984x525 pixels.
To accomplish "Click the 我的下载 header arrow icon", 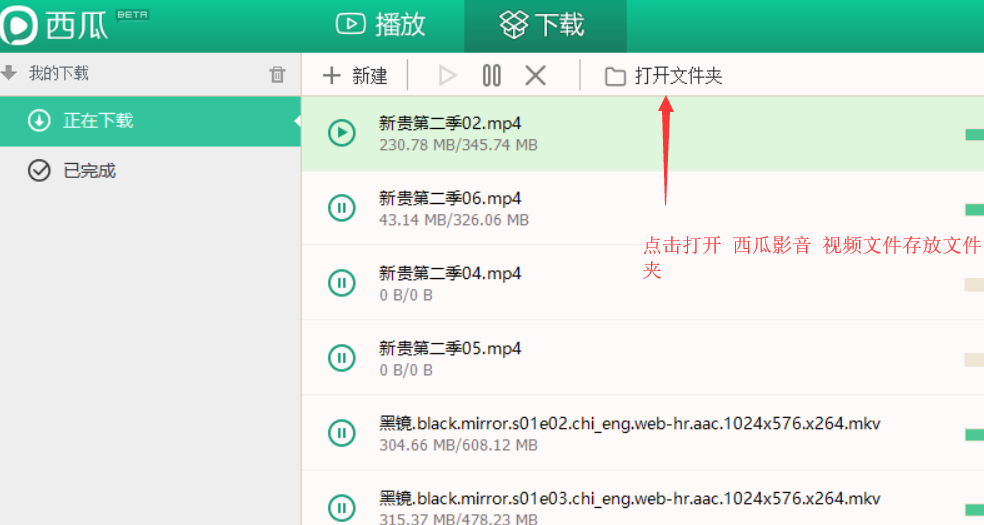I will click(9, 73).
